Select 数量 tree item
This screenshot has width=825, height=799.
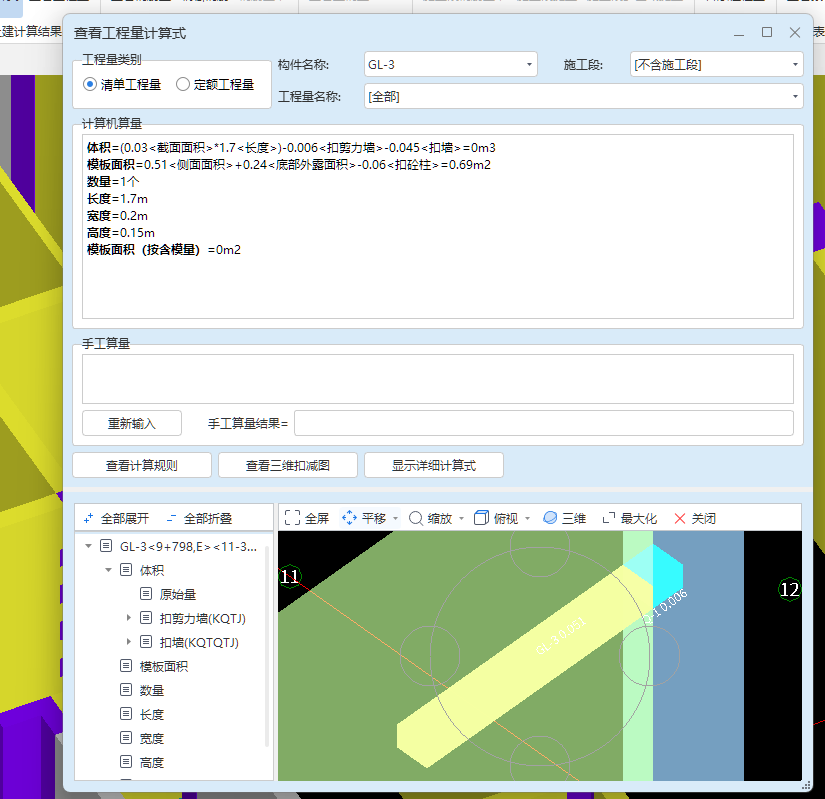152,690
